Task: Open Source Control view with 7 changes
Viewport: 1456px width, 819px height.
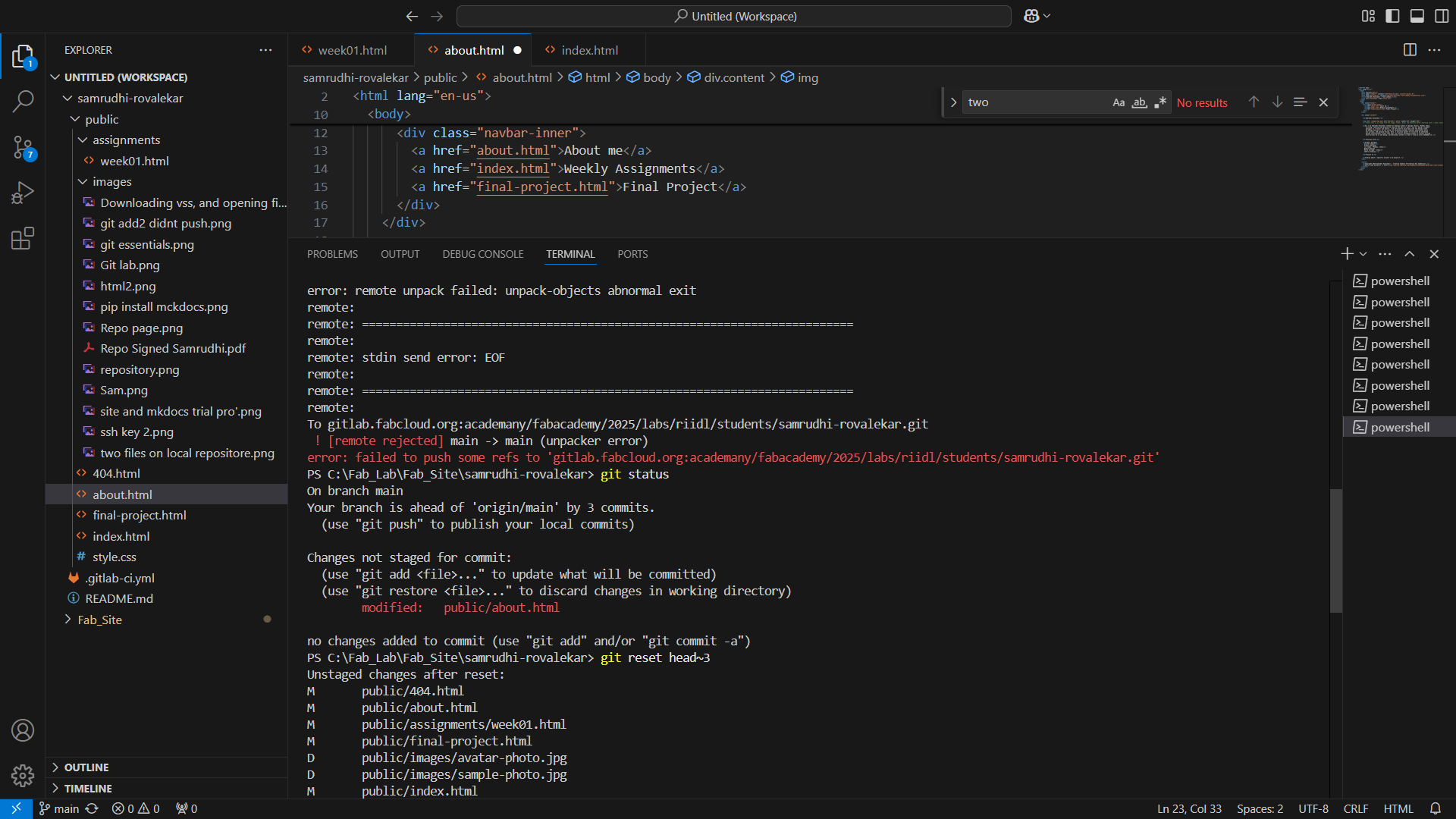Action: pyautogui.click(x=23, y=147)
